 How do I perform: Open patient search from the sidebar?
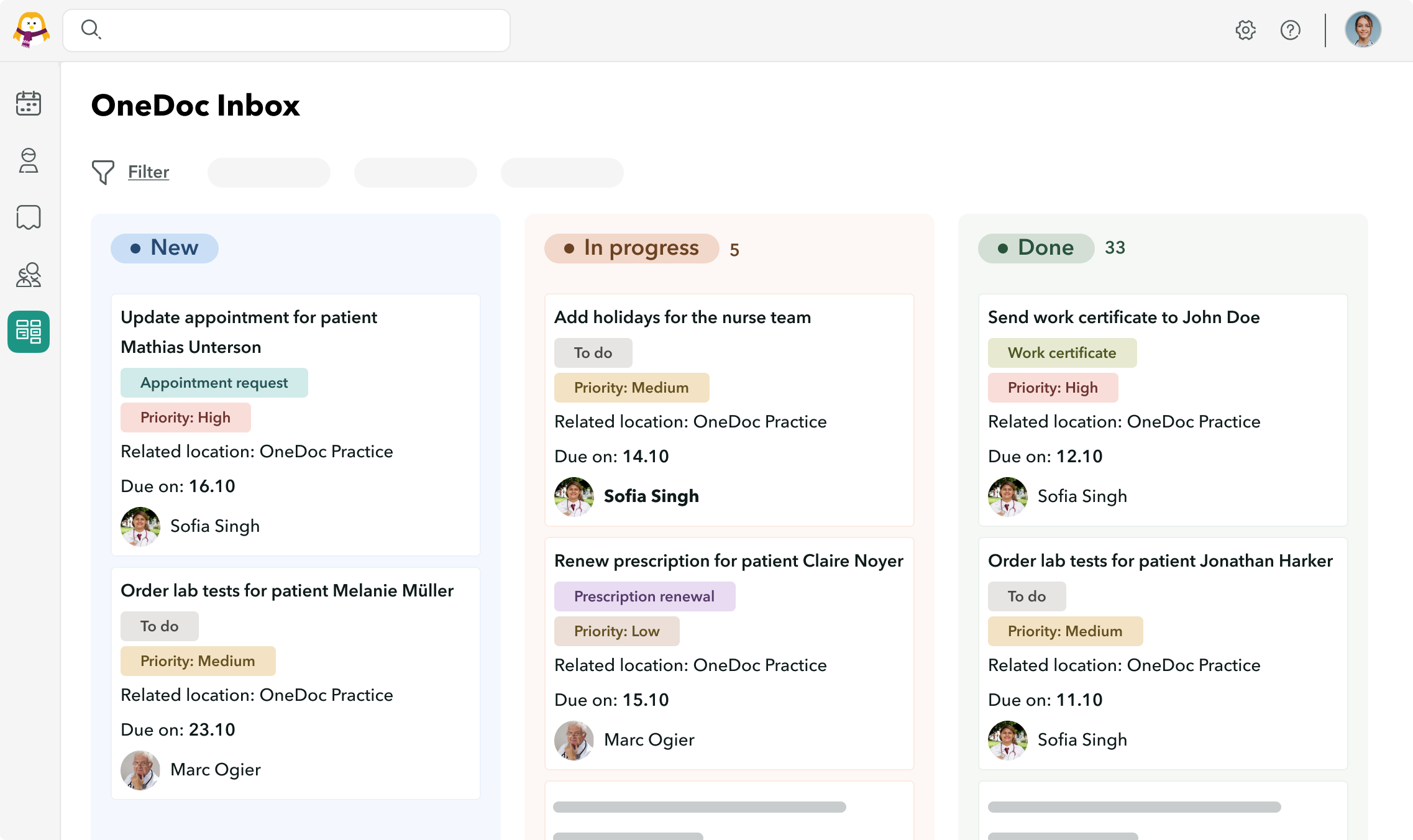[x=28, y=274]
